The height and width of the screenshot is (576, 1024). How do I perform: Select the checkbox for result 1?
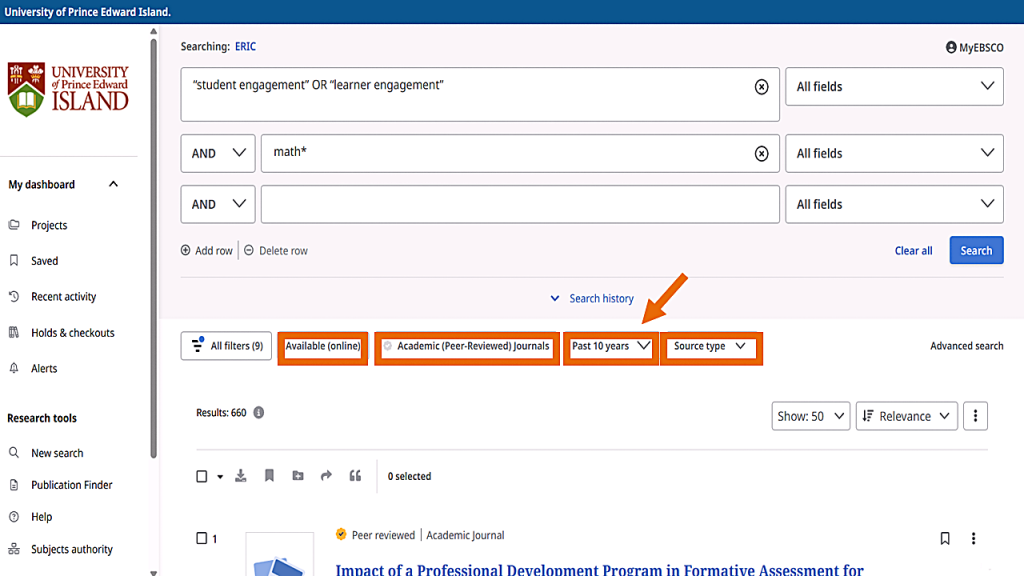[202, 539]
